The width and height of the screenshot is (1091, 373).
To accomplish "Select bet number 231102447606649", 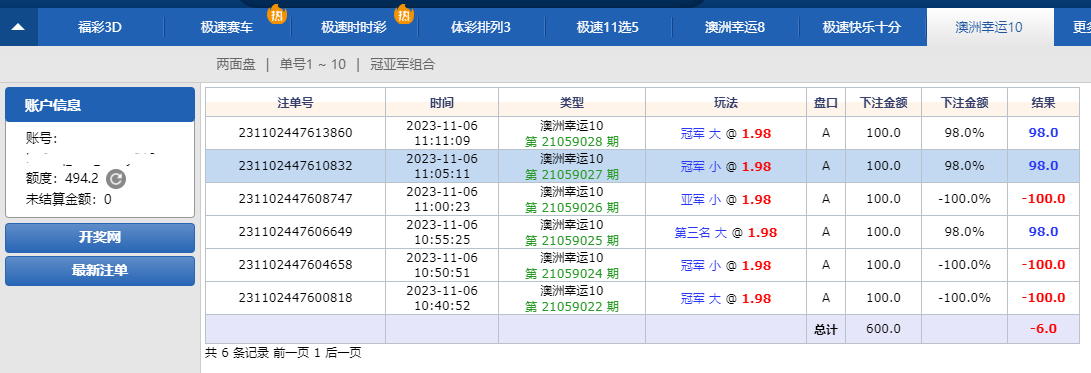I will (296, 232).
